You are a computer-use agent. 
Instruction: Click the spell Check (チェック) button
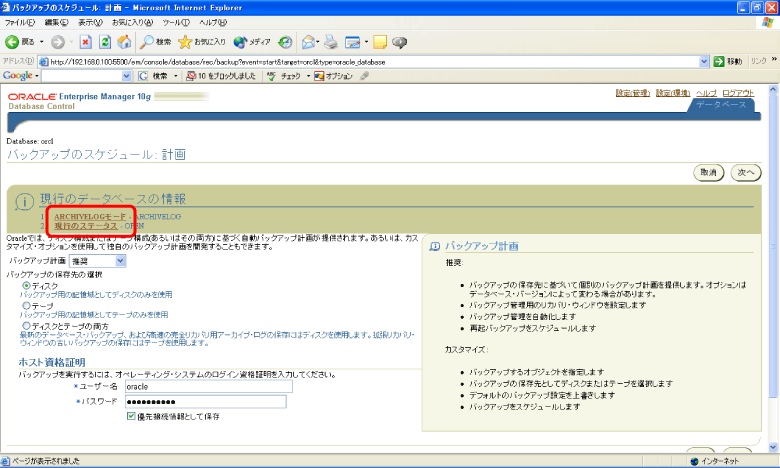(284, 76)
